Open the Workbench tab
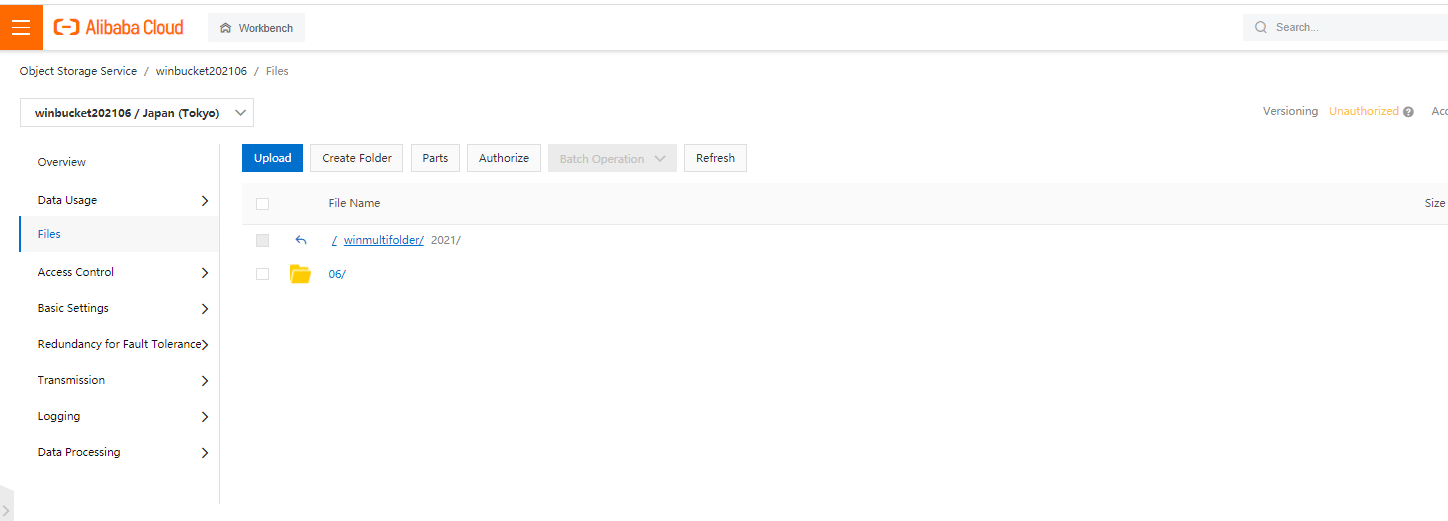This screenshot has width=1448, height=521. point(256,28)
